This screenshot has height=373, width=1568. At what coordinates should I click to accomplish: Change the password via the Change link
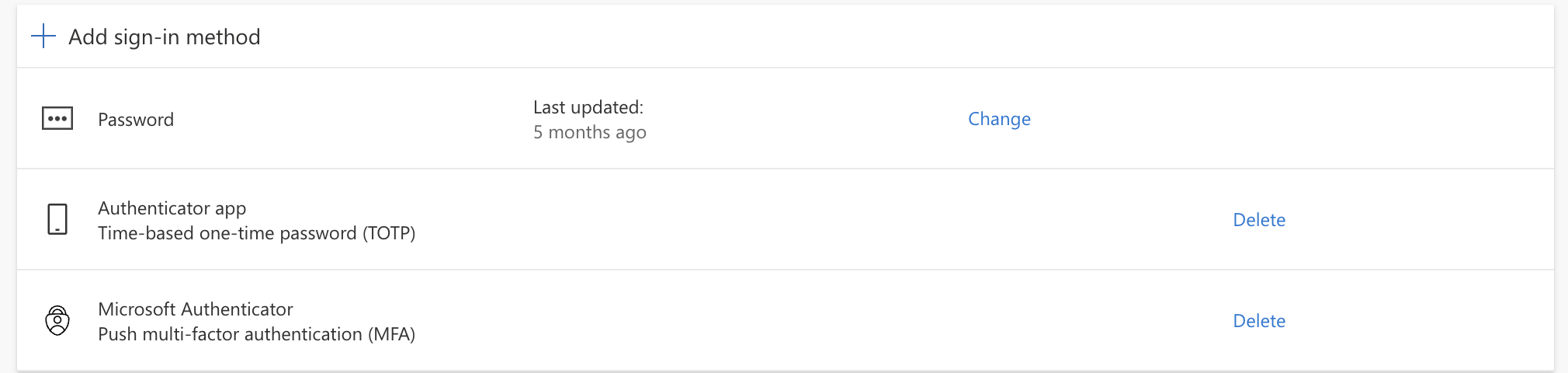999,119
